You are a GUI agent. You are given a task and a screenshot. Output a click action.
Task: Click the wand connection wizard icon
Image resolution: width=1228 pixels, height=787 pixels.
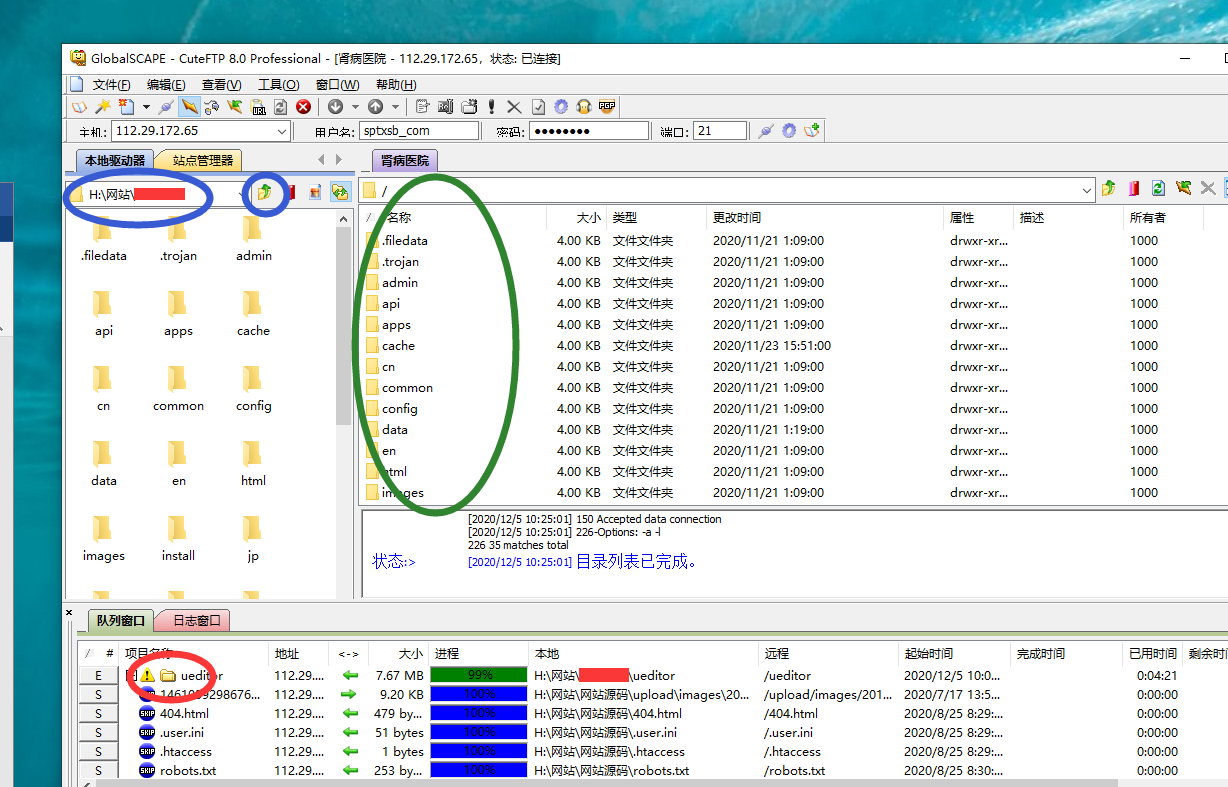click(102, 107)
